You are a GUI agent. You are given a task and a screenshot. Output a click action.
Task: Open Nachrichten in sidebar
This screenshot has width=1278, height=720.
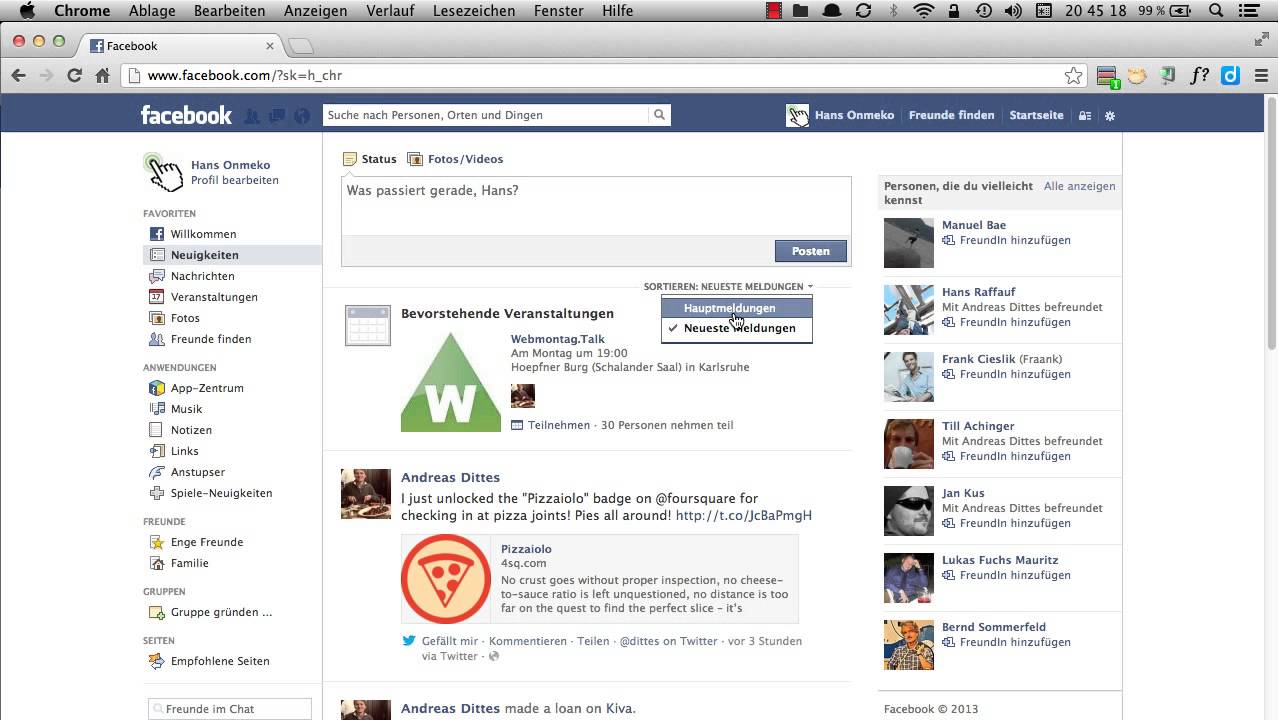(202, 276)
